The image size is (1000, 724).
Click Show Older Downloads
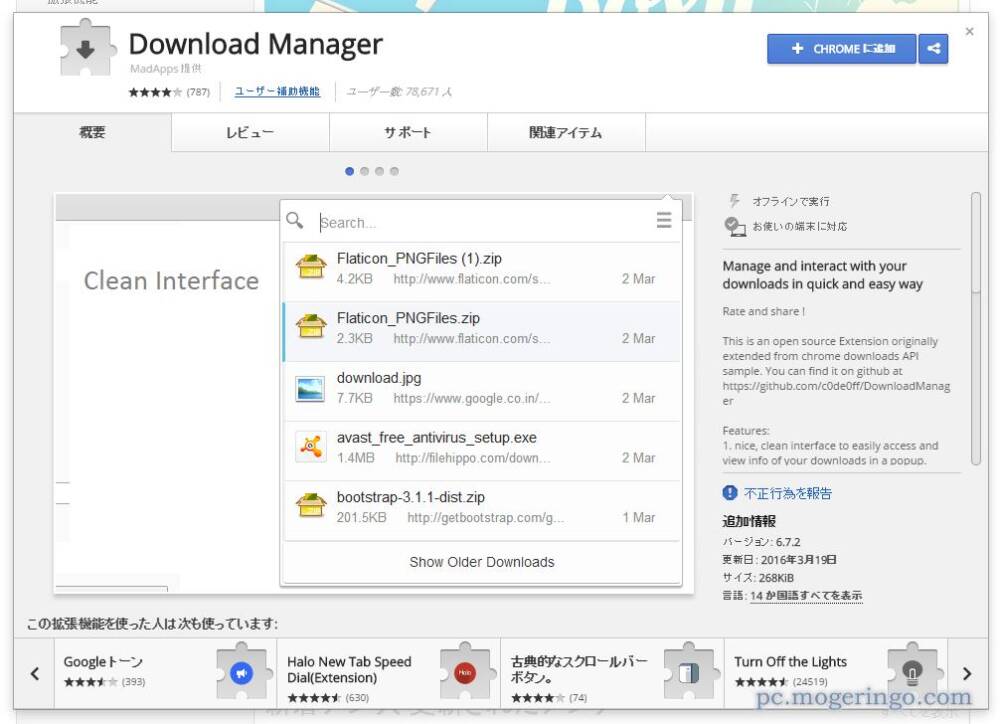482,562
